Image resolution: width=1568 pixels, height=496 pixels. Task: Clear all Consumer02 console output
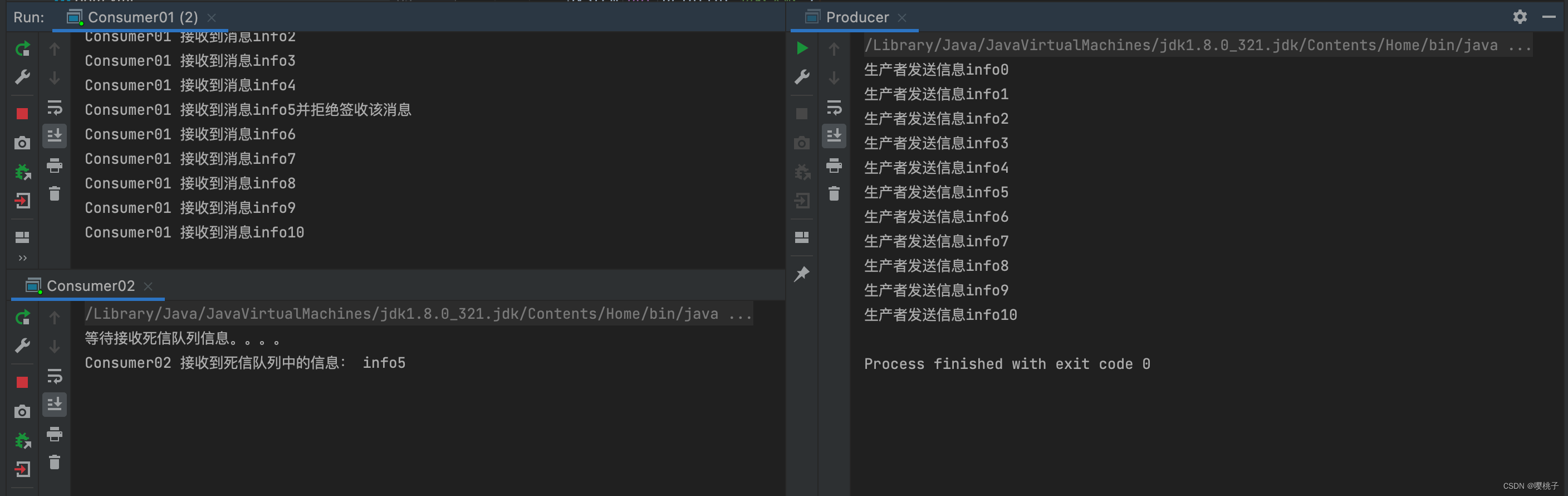55,462
